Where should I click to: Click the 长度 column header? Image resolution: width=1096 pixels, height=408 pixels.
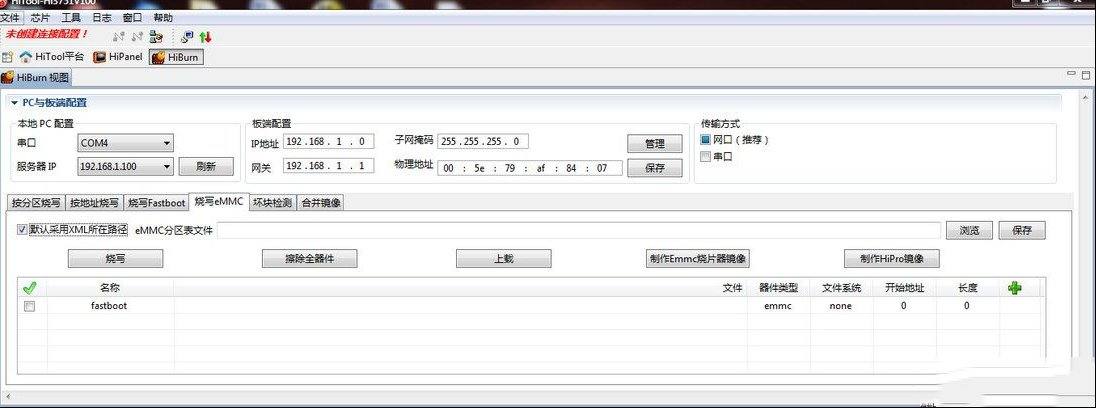tap(967, 287)
